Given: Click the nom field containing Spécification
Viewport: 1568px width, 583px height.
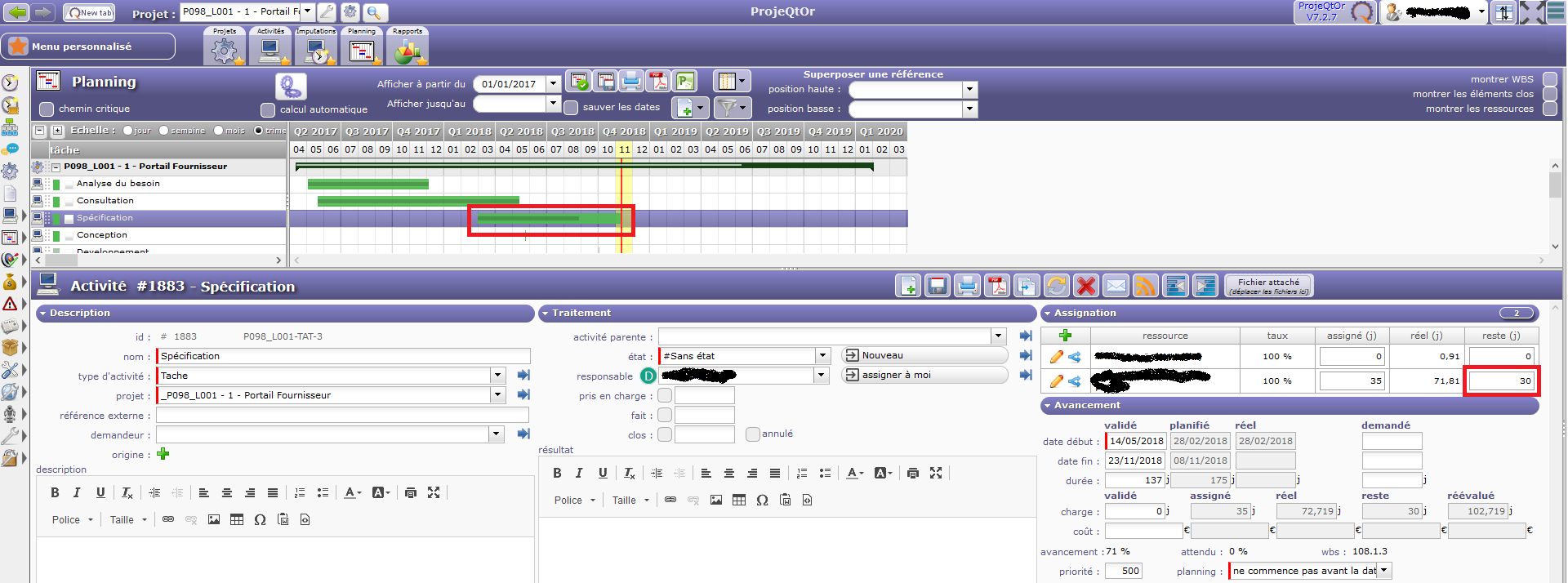Looking at the screenshot, I should (343, 356).
